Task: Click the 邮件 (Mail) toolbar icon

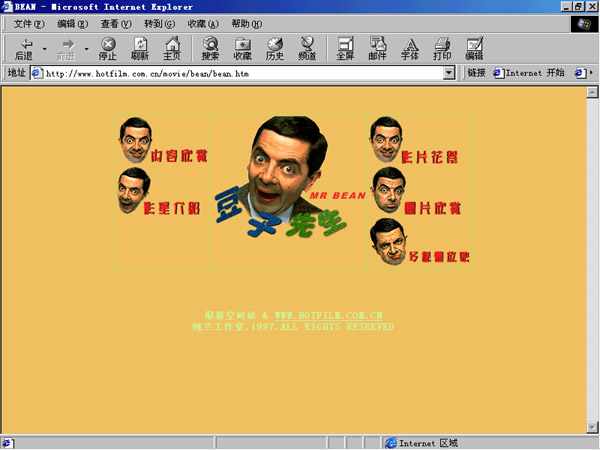Action: point(377,49)
